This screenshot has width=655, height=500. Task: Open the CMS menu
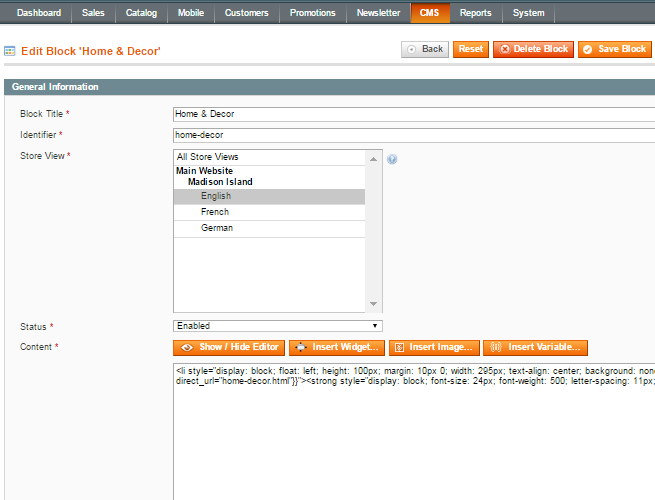point(429,13)
